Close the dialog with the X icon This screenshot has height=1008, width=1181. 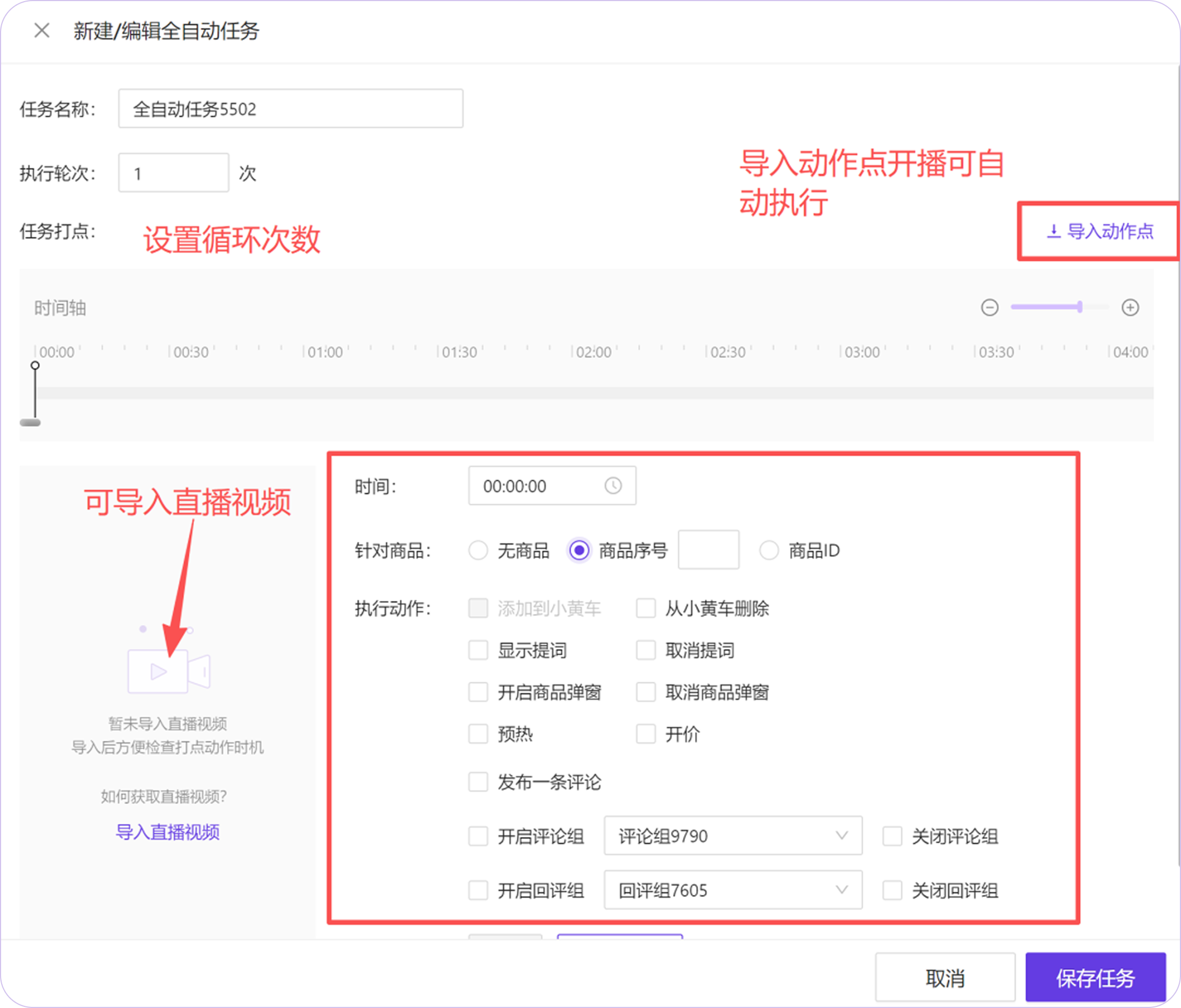(42, 30)
